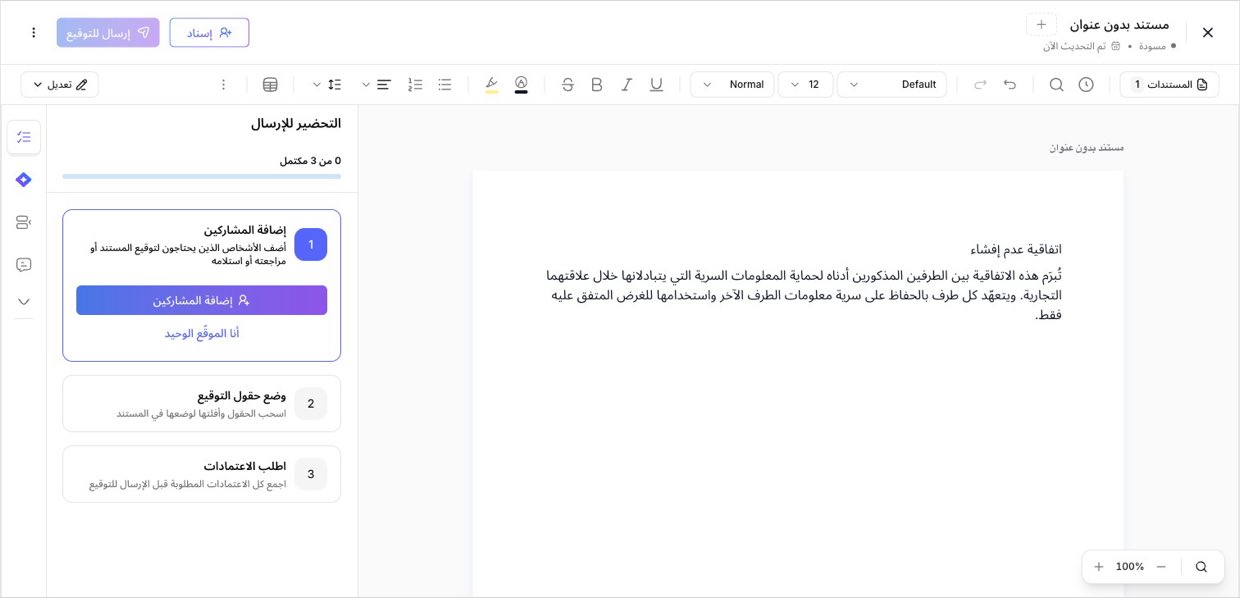
Task: Open the header three-dots menu
Action: [x=33, y=33]
